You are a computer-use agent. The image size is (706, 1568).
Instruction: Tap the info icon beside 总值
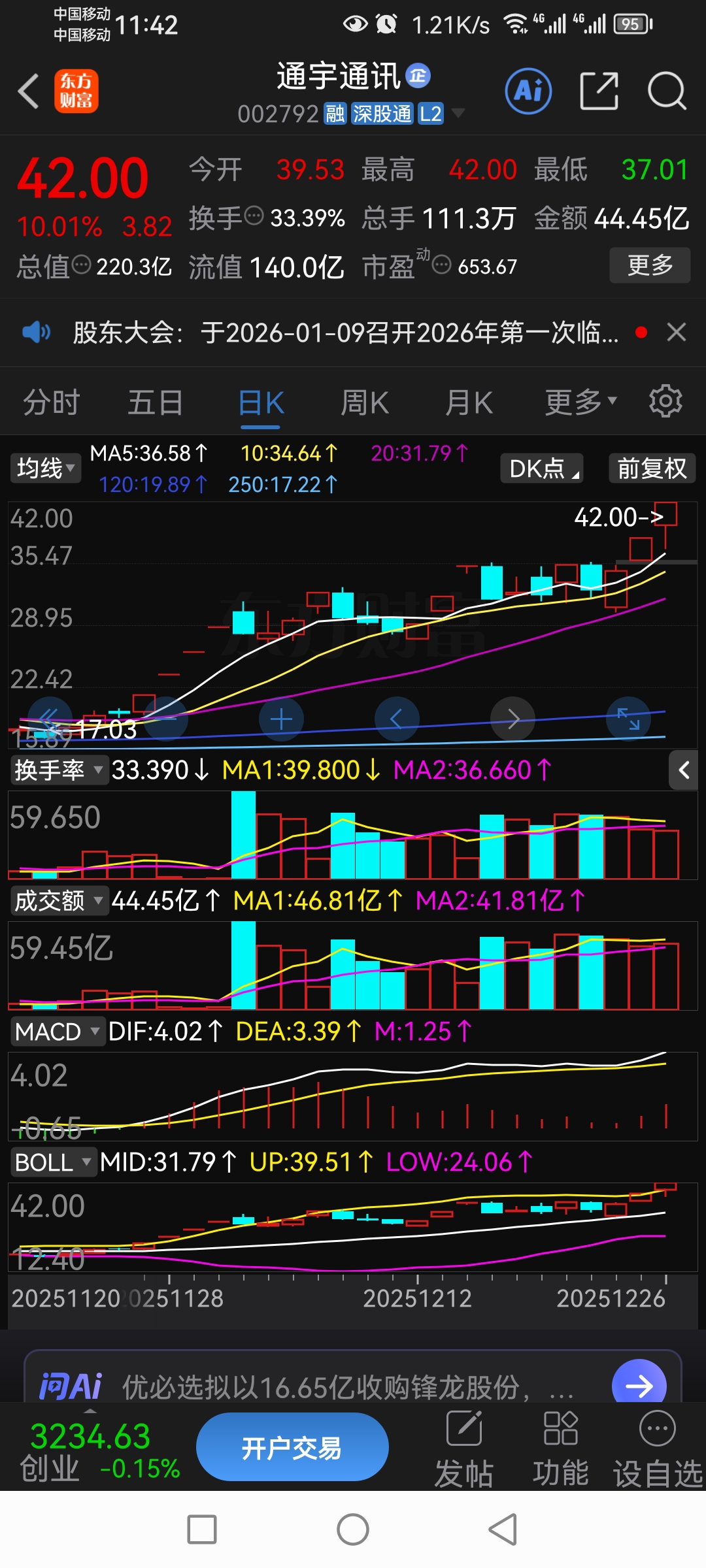point(81,265)
